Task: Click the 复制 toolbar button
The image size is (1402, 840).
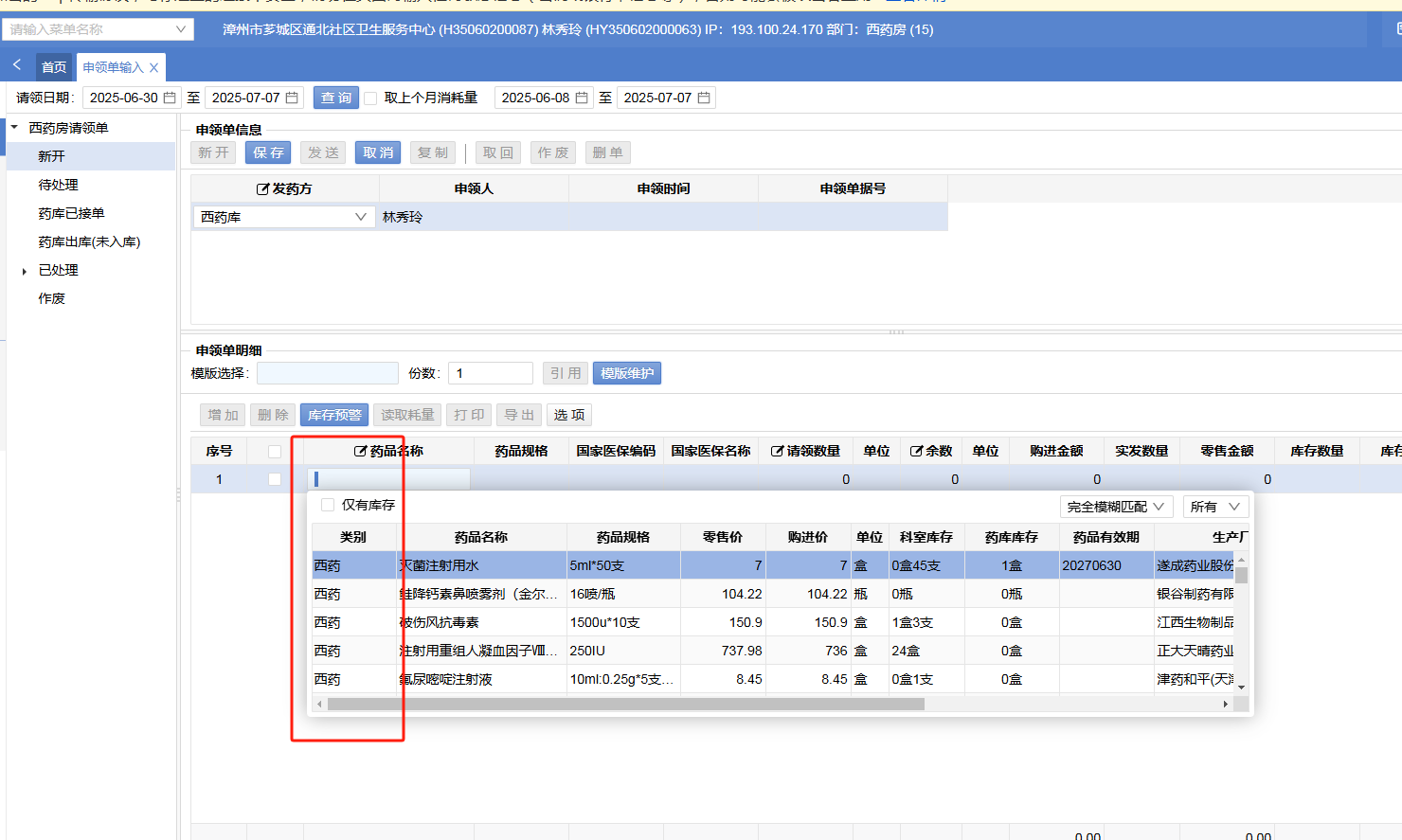Action: pyautogui.click(x=433, y=152)
